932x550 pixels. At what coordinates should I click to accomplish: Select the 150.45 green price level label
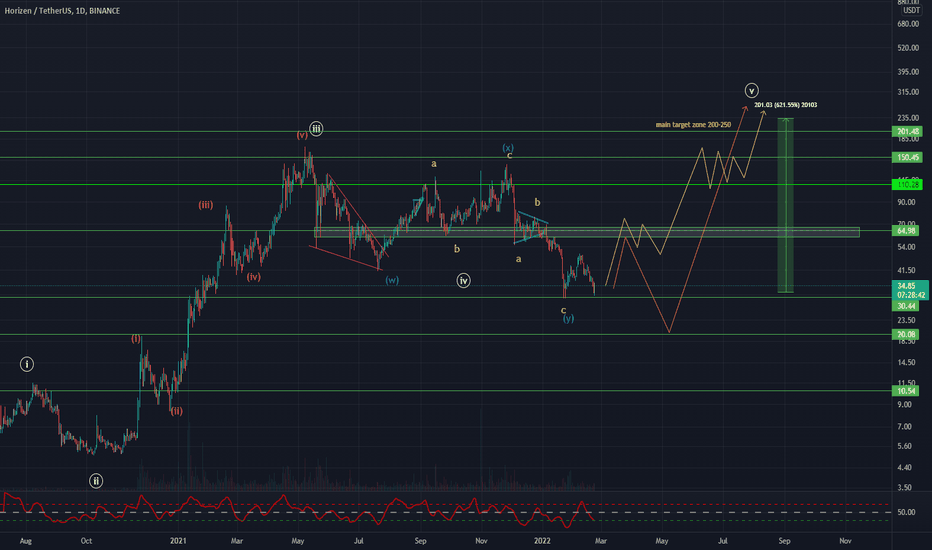coord(908,158)
